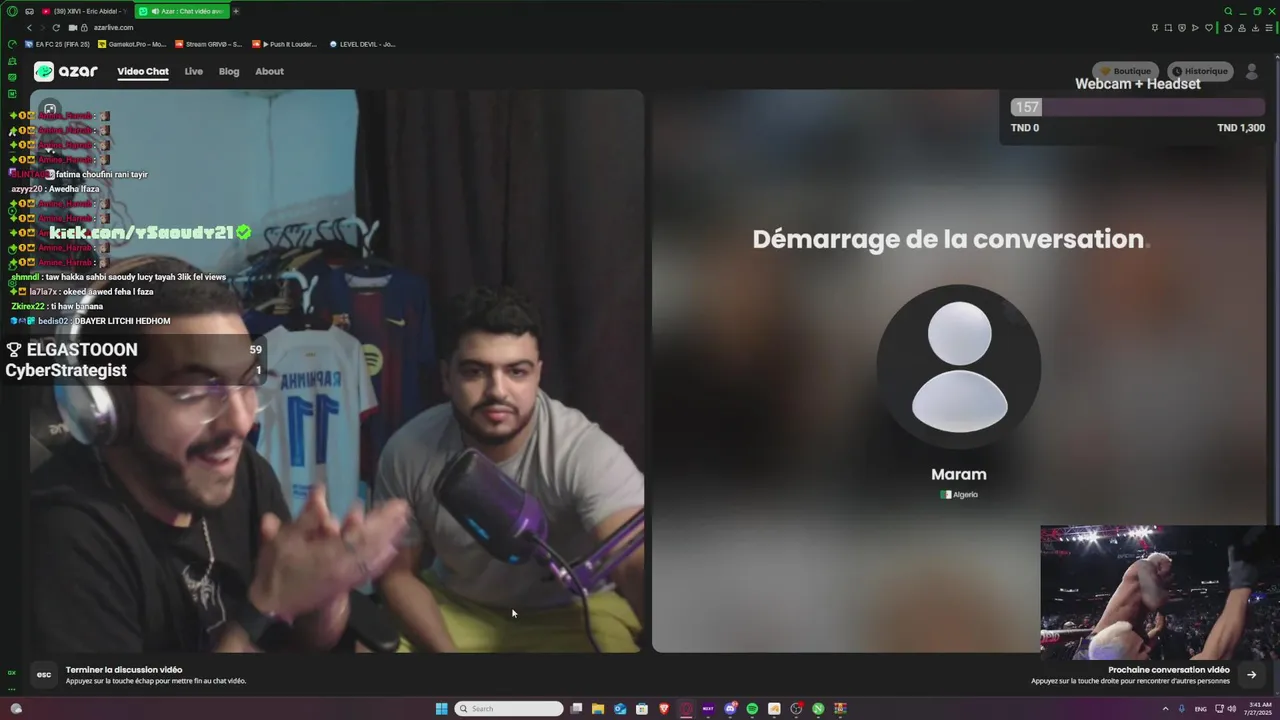The height and width of the screenshot is (720, 1280).
Task: Open WinRAR from taskbar
Action: pyautogui.click(x=840, y=709)
